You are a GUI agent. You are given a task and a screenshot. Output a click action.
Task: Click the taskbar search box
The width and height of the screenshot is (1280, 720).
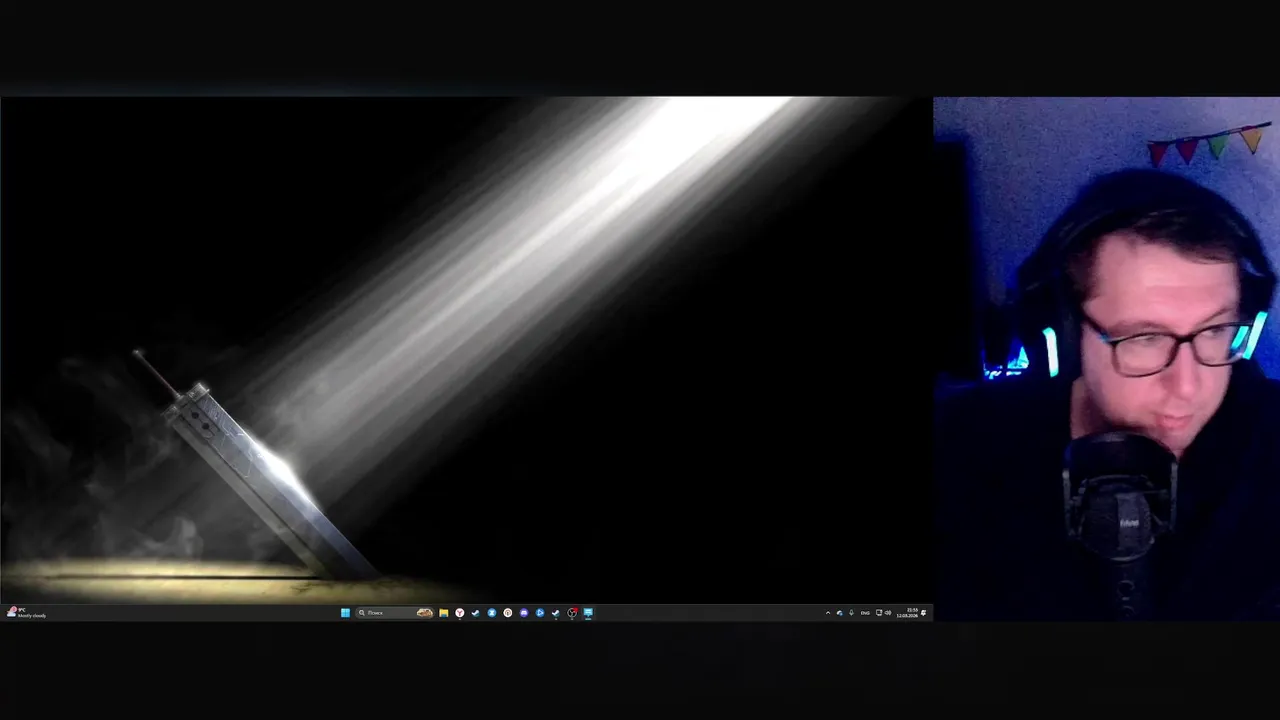(x=395, y=613)
